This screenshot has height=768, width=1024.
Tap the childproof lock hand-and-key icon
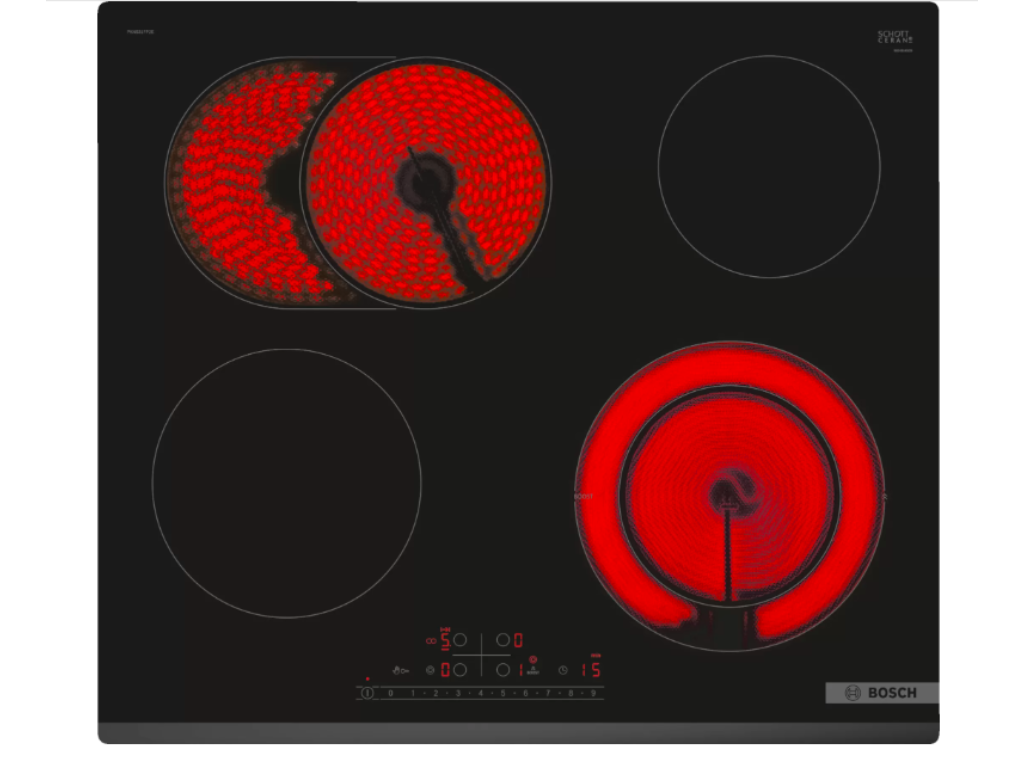(400, 670)
